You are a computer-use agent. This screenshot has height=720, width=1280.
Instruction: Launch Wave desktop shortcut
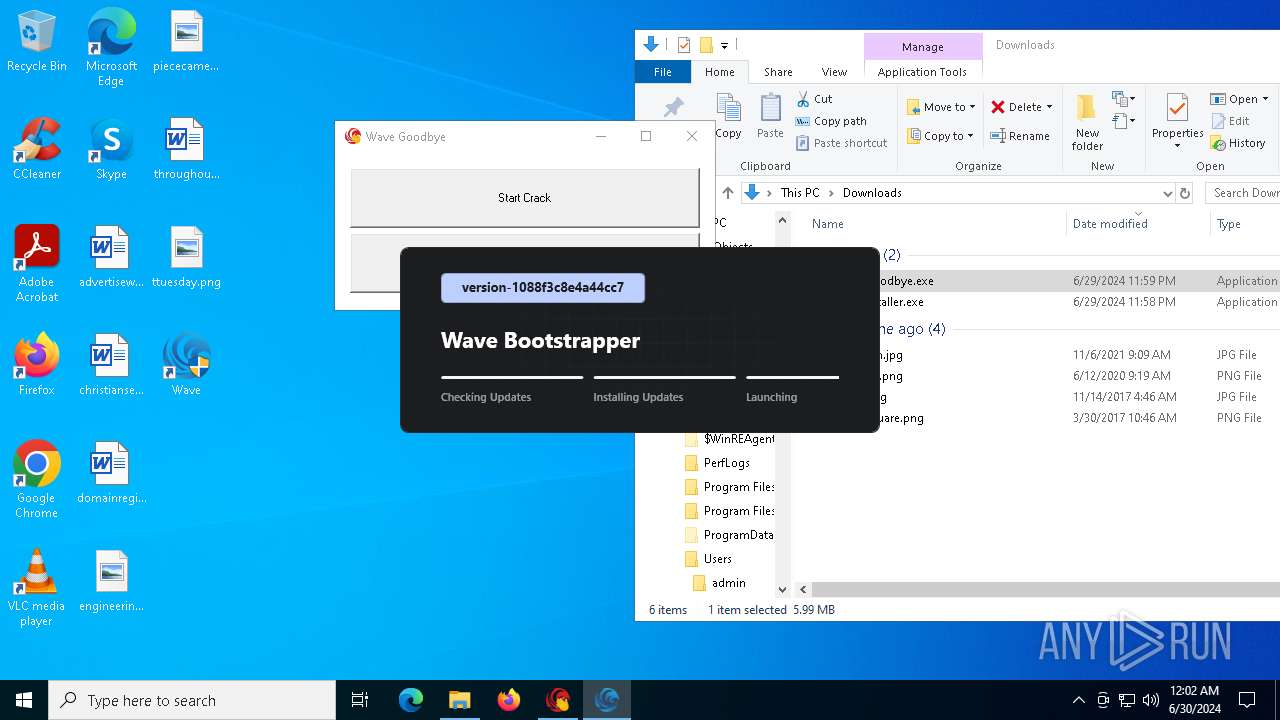pyautogui.click(x=186, y=366)
